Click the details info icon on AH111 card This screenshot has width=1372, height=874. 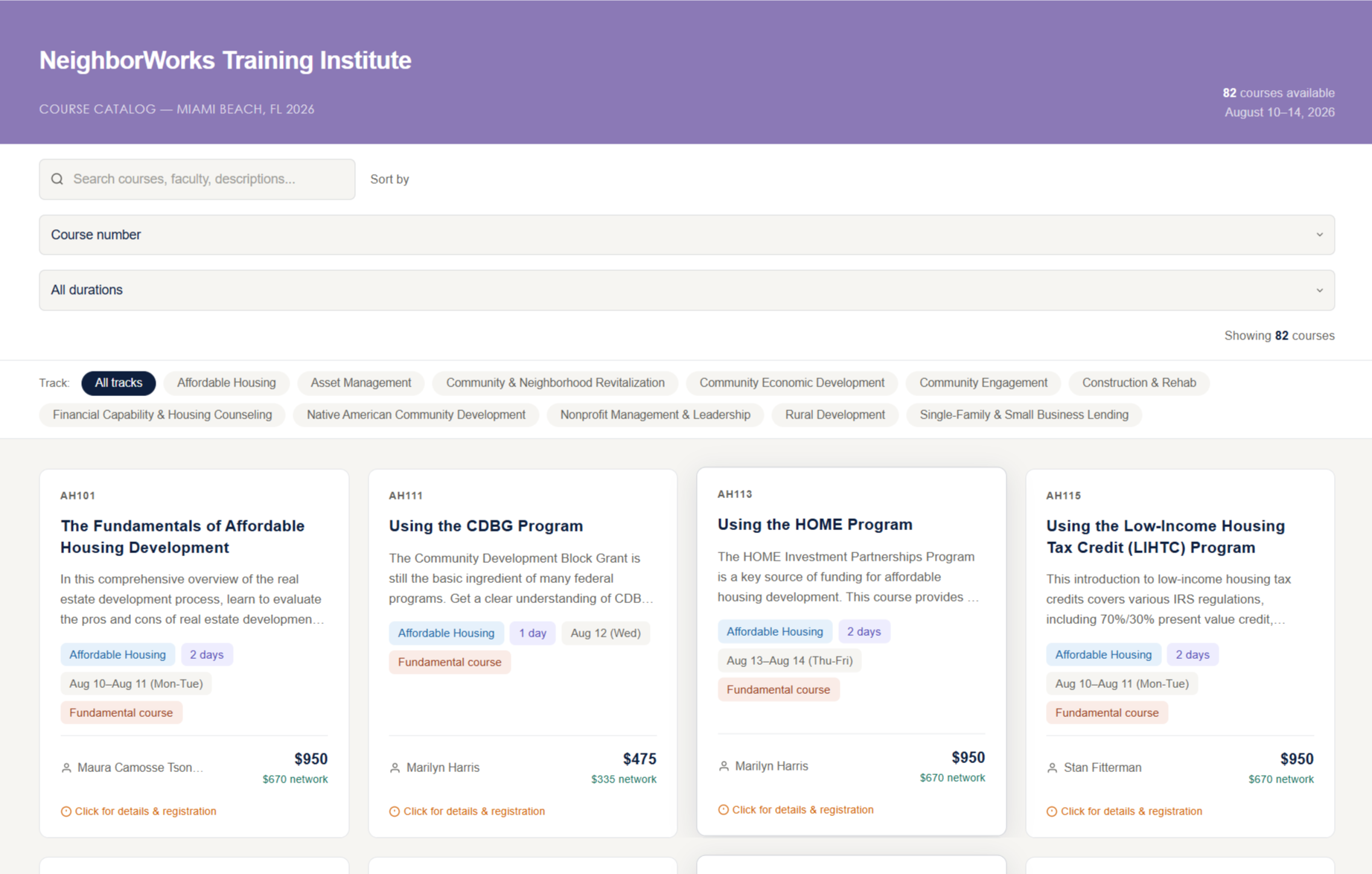point(395,811)
